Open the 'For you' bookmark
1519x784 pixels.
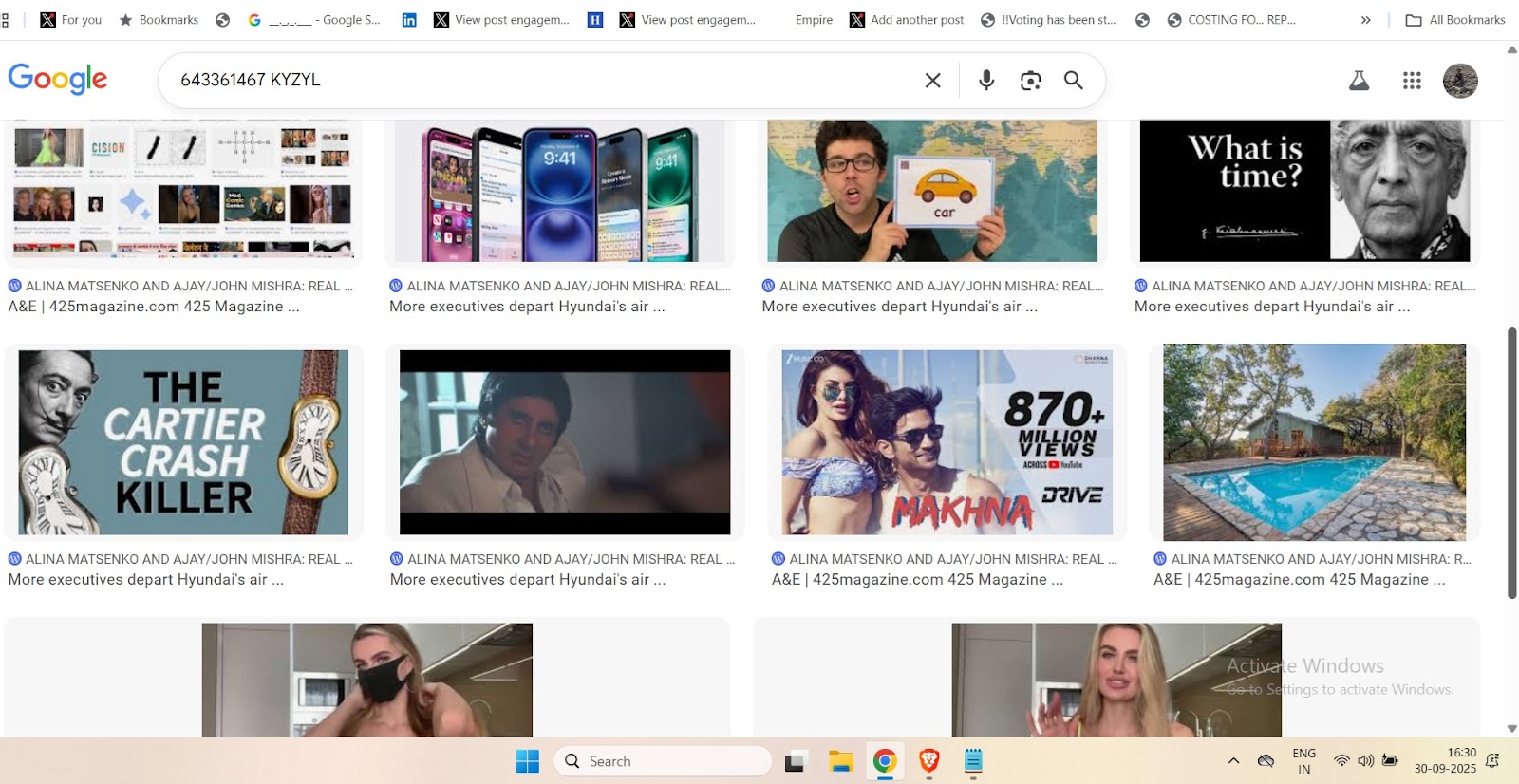point(71,20)
